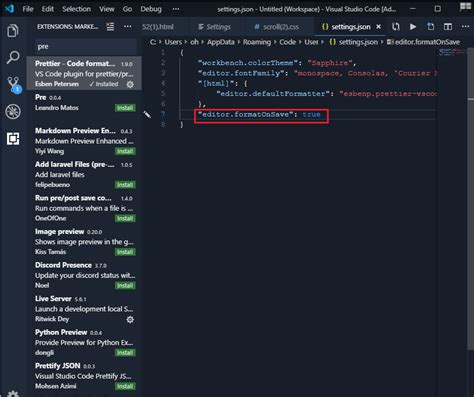Open the Debug view in activity bar
The width and height of the screenshot is (474, 397).
tap(13, 112)
